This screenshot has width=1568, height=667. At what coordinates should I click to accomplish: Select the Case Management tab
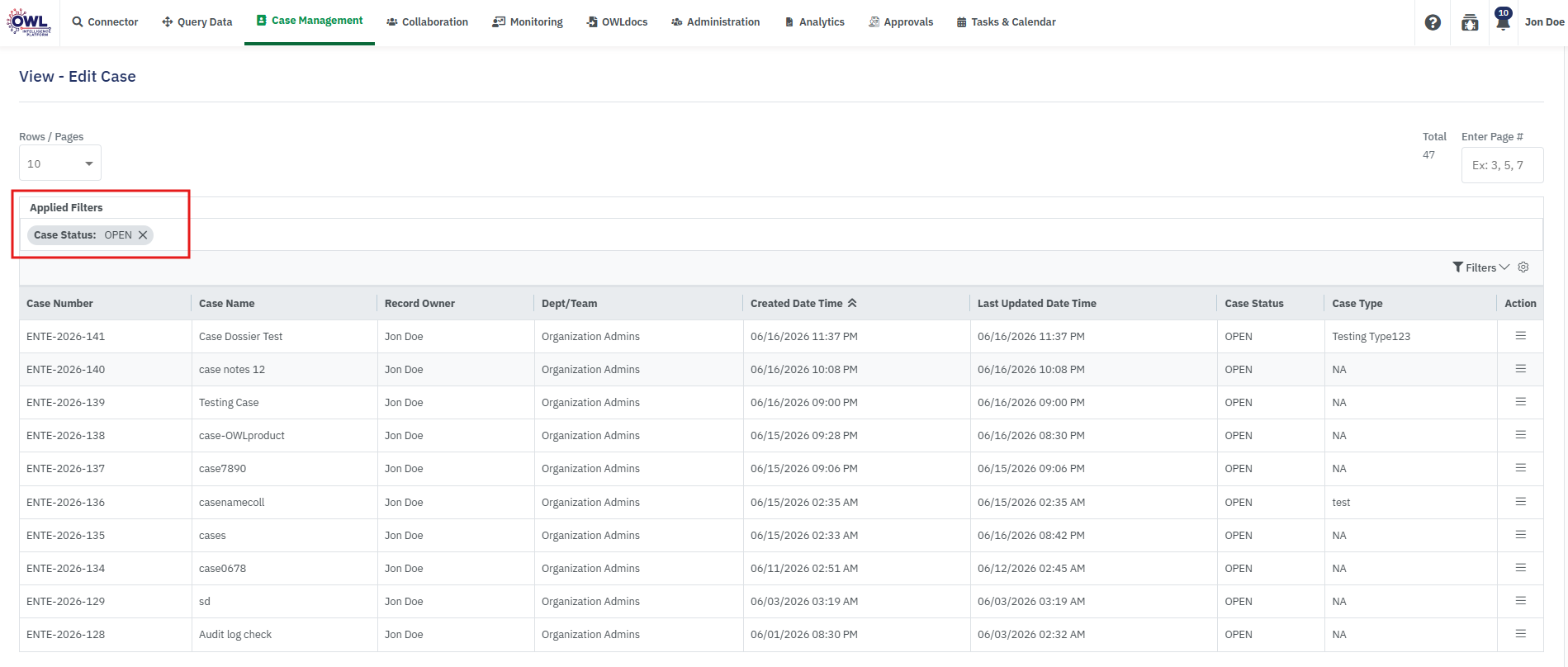pyautogui.click(x=310, y=21)
